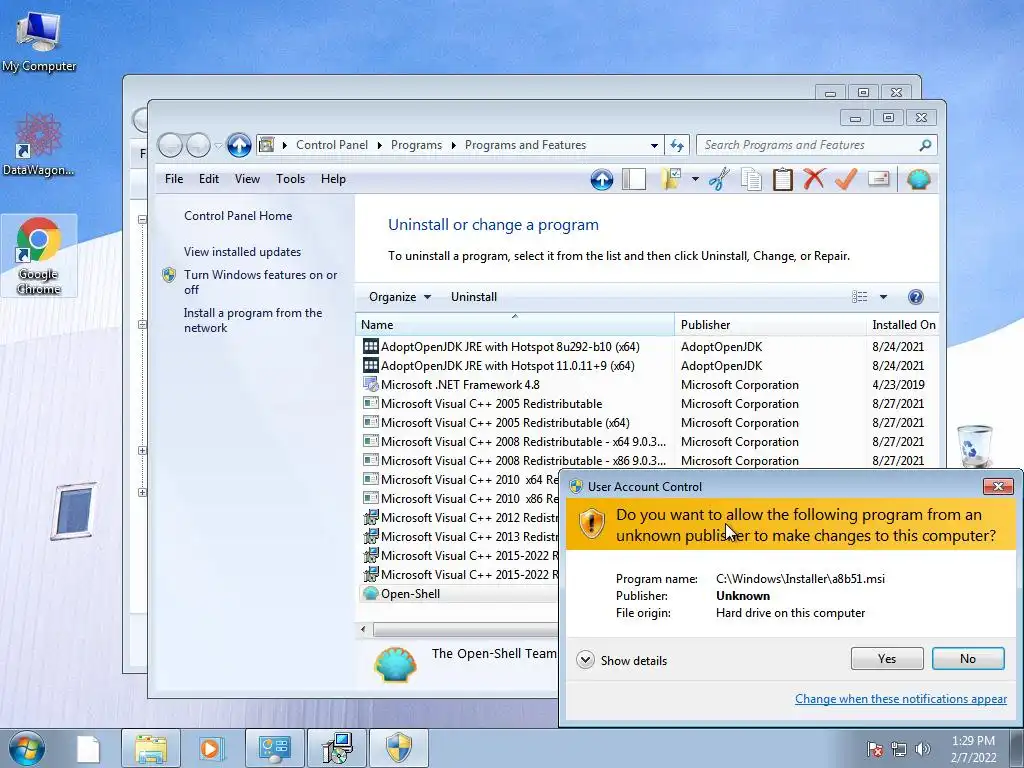The height and width of the screenshot is (768, 1024).
Task: Select Microsoft Visual C++ 2005 Redistributable (x64)
Action: pos(505,423)
